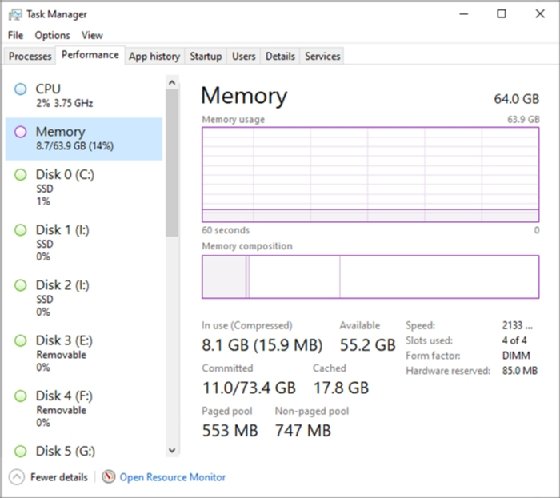
Task: Click the sidebar scroll up arrow
Action: click(172, 83)
